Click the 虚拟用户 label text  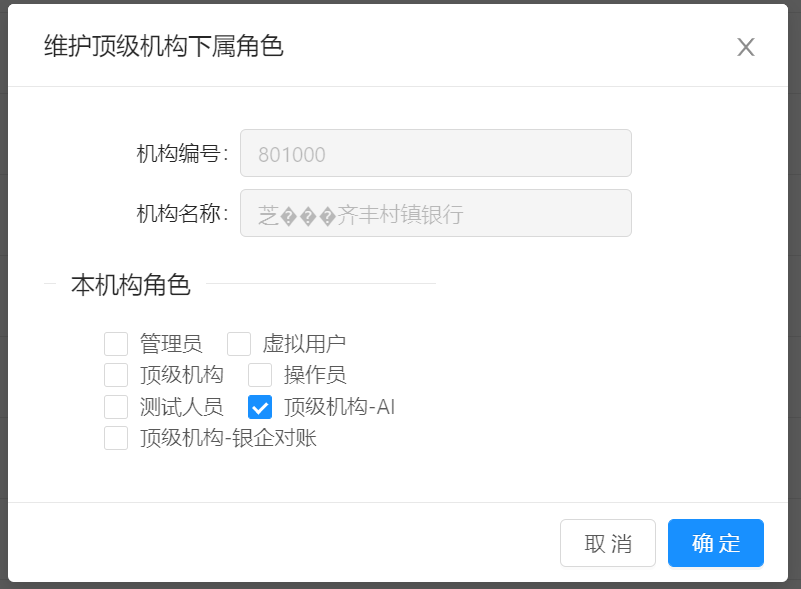pos(304,344)
